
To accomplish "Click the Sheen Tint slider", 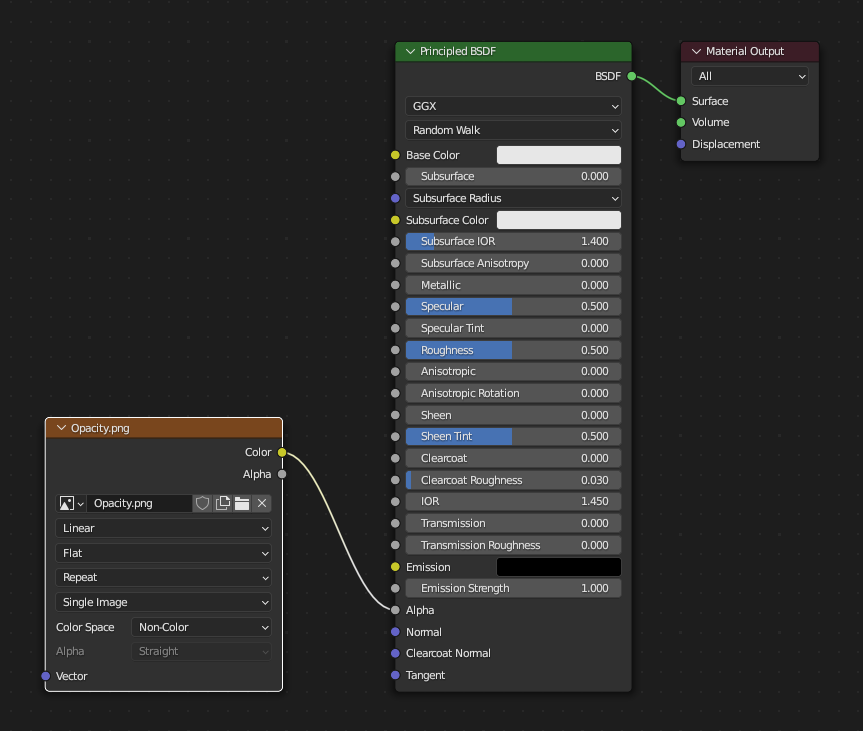I will click(x=513, y=436).
